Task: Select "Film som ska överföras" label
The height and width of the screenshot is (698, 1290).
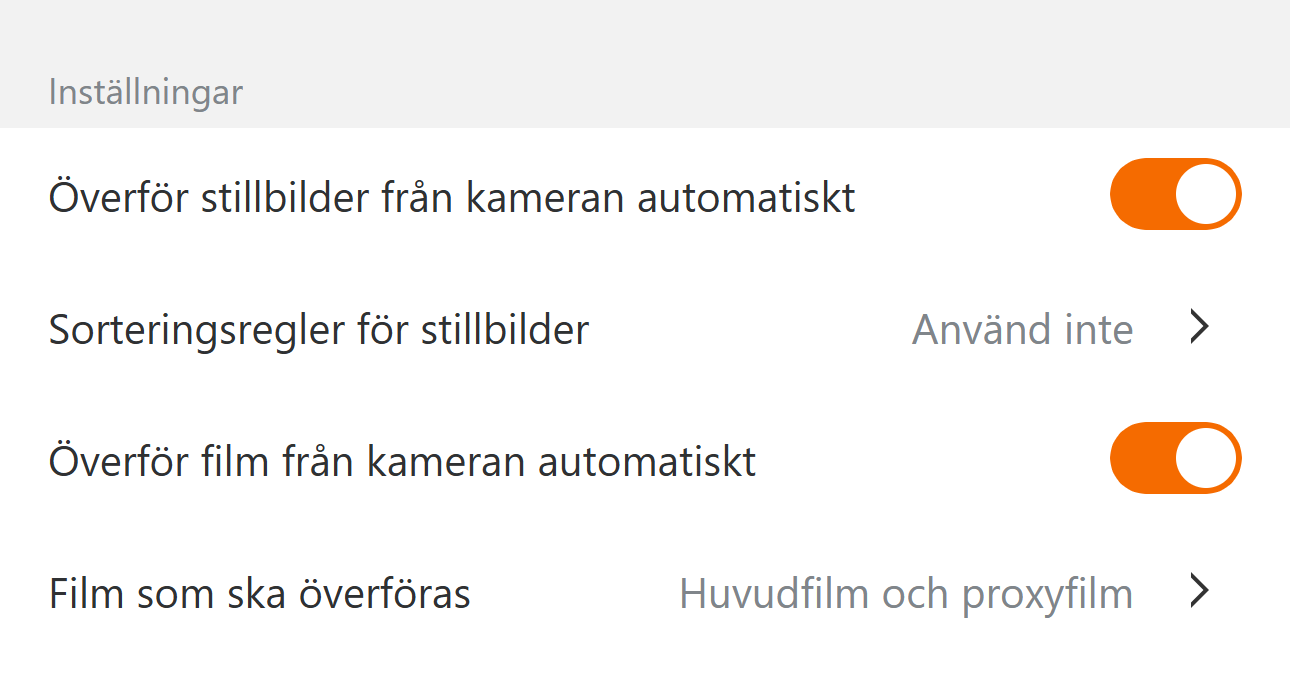Action: pos(260,594)
